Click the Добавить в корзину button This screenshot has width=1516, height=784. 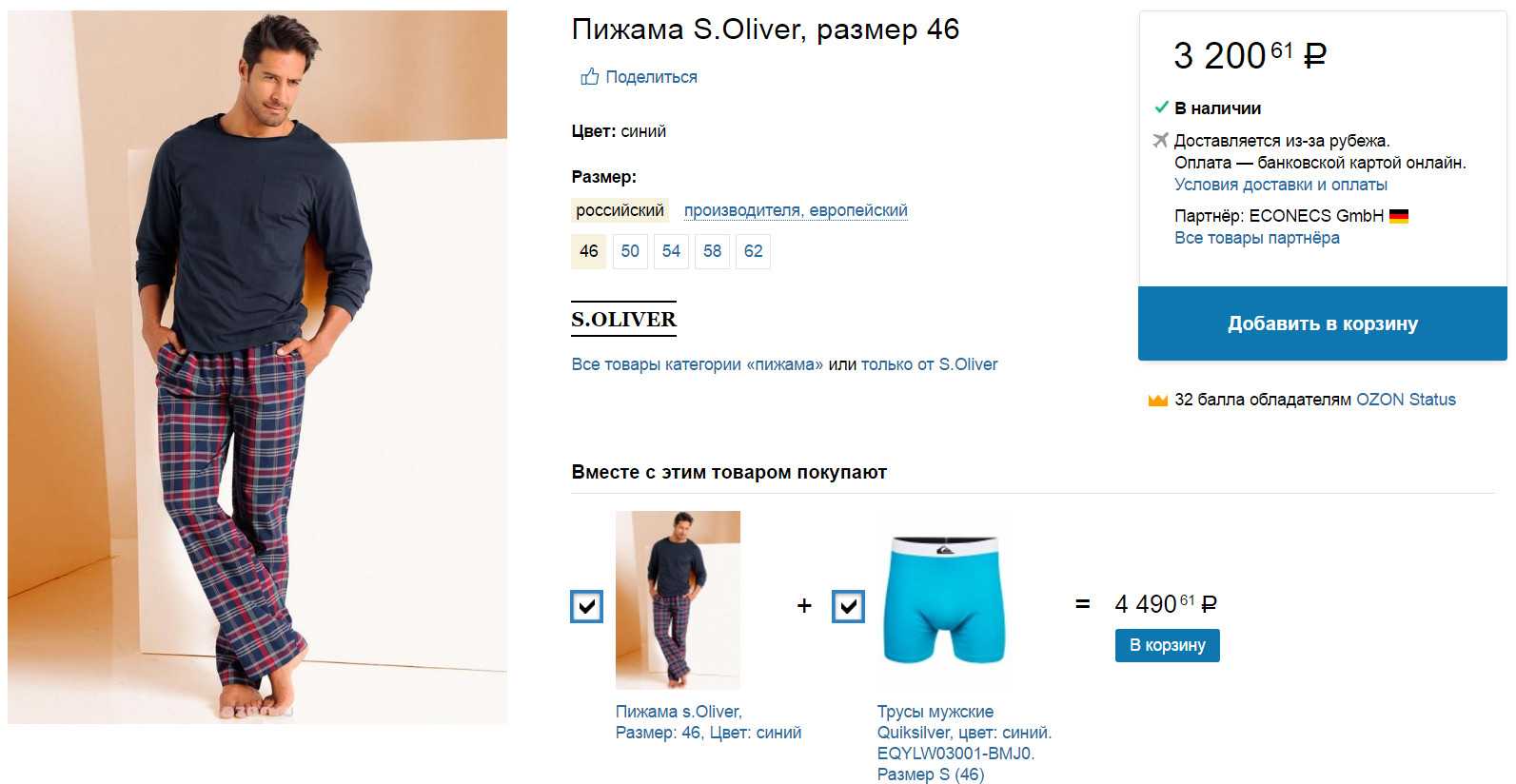tap(1323, 323)
